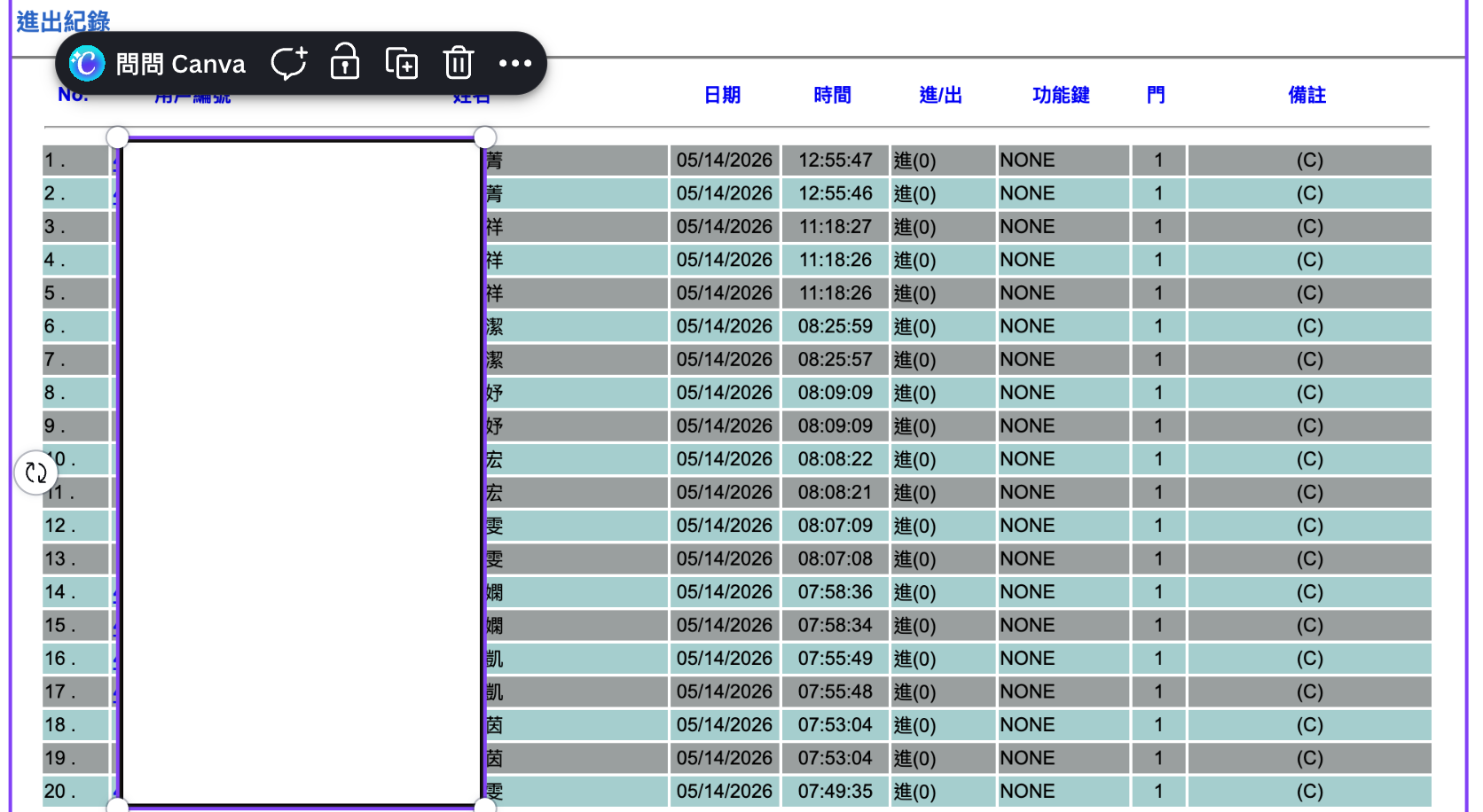Delete element with trash icon
Viewport: 1483px width, 812px height.
point(459,63)
